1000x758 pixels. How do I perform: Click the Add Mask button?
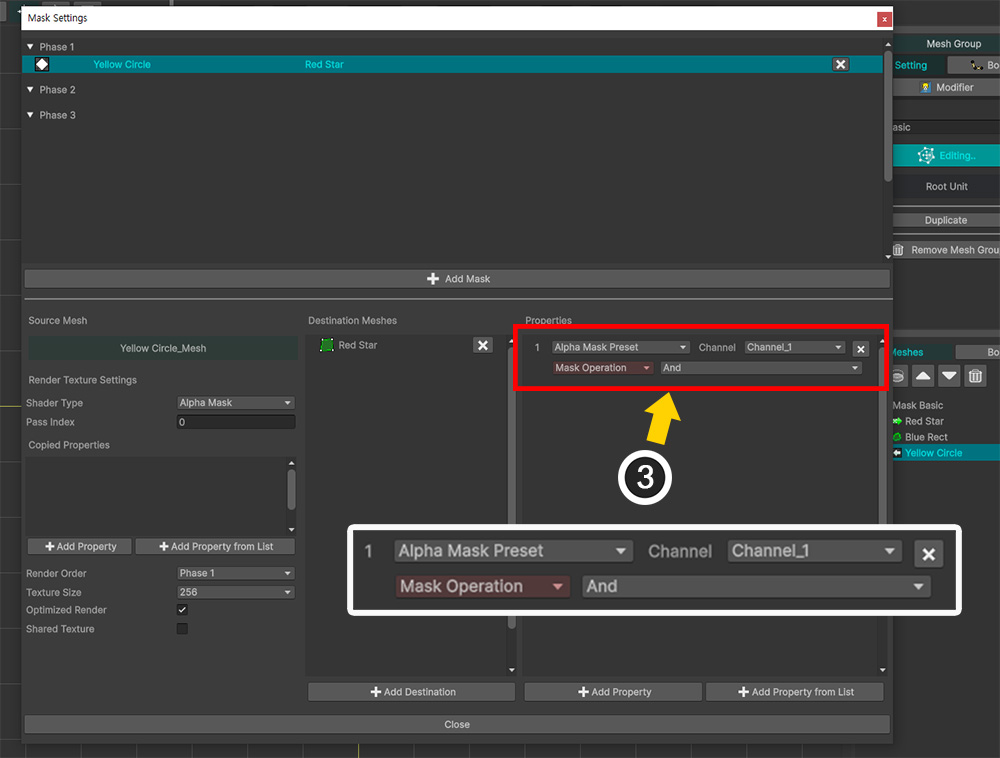(457, 279)
